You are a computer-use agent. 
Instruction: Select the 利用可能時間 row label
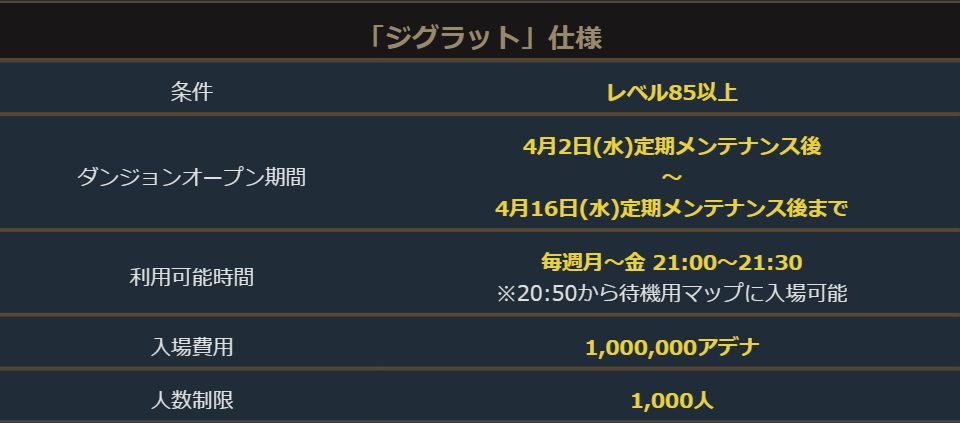pos(192,277)
